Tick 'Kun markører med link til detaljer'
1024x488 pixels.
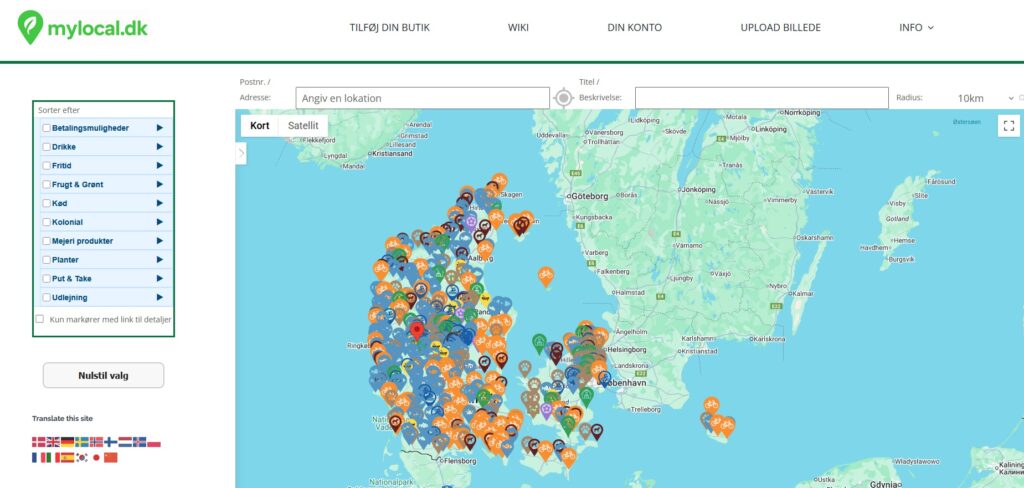[x=40, y=319]
